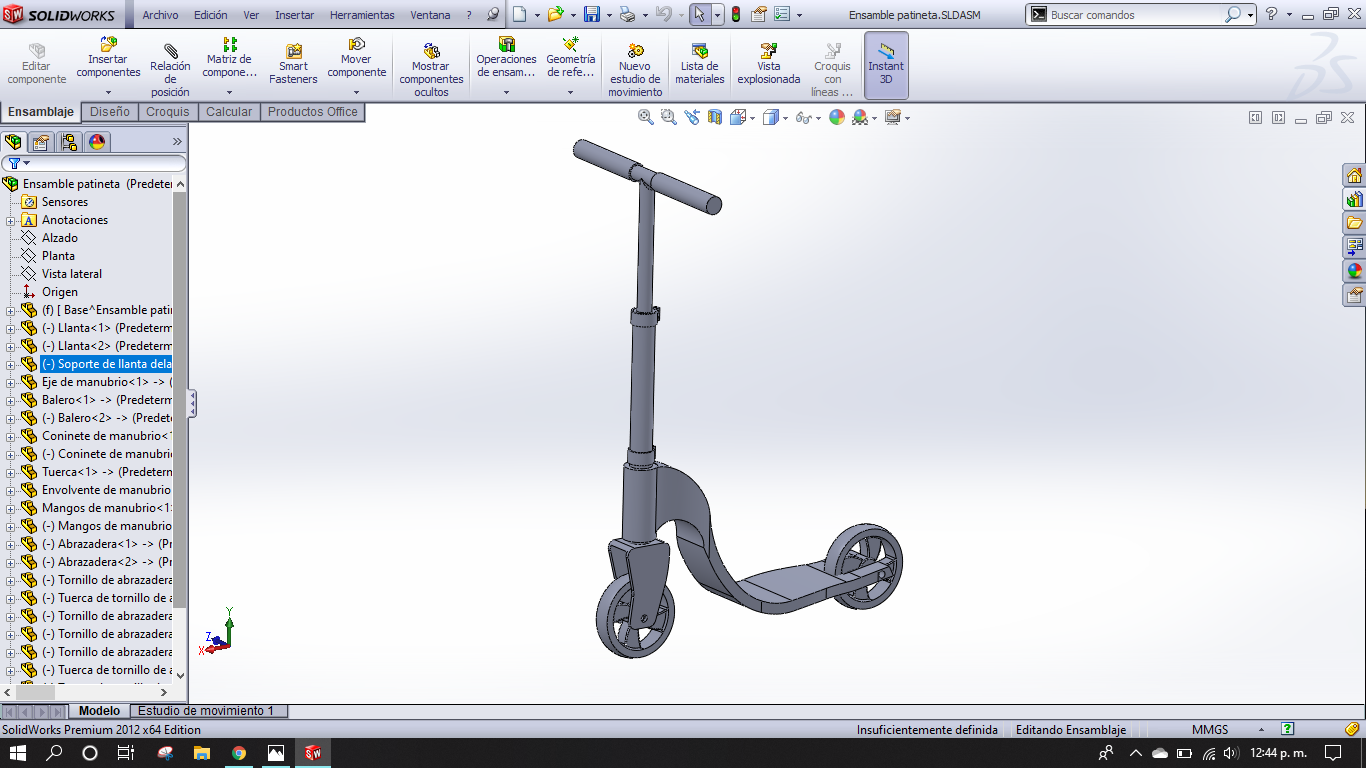Open the Archivo menu
Image resolution: width=1366 pixels, height=768 pixels.
[x=160, y=15]
